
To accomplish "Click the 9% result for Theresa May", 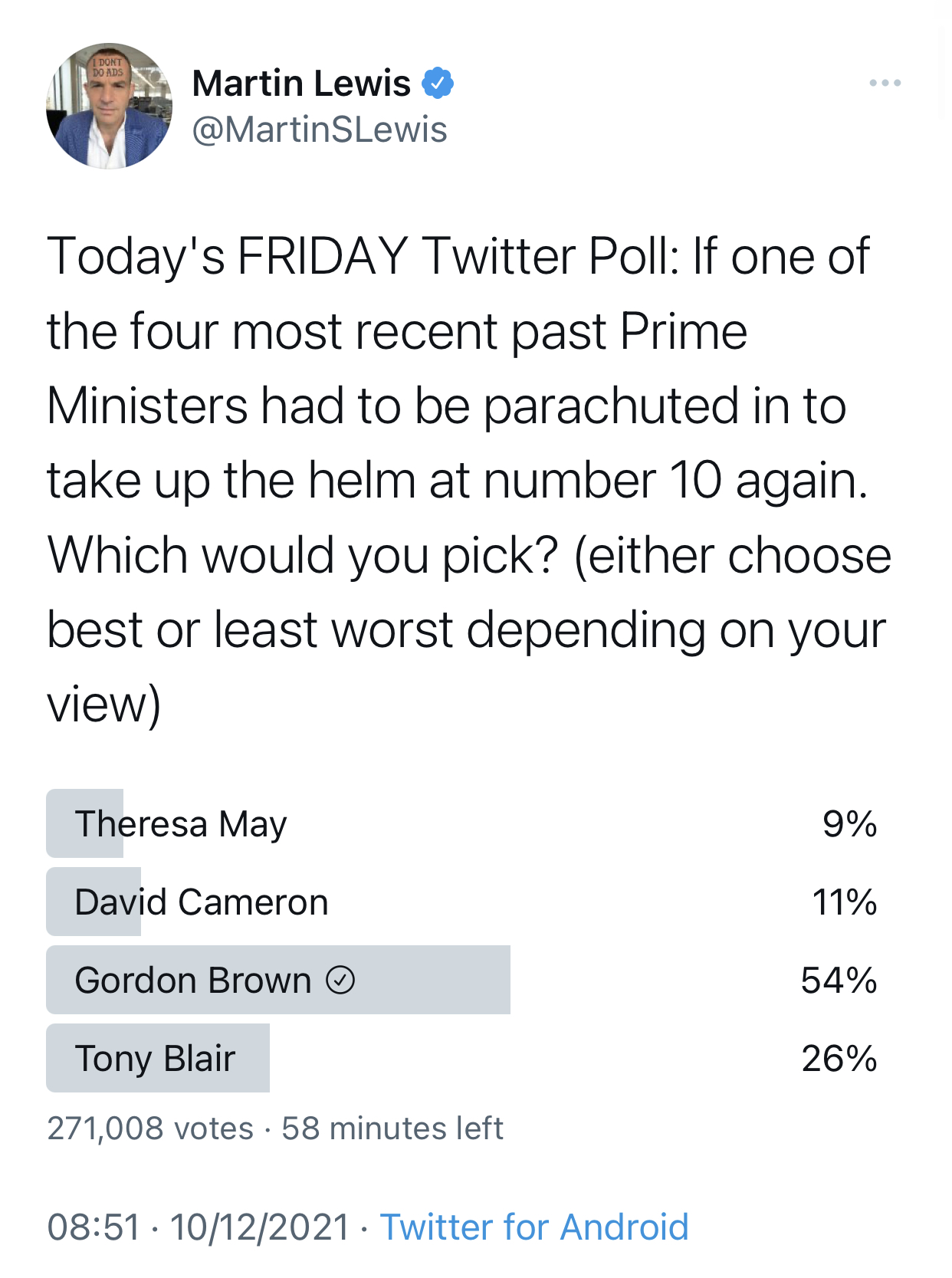I will [849, 824].
